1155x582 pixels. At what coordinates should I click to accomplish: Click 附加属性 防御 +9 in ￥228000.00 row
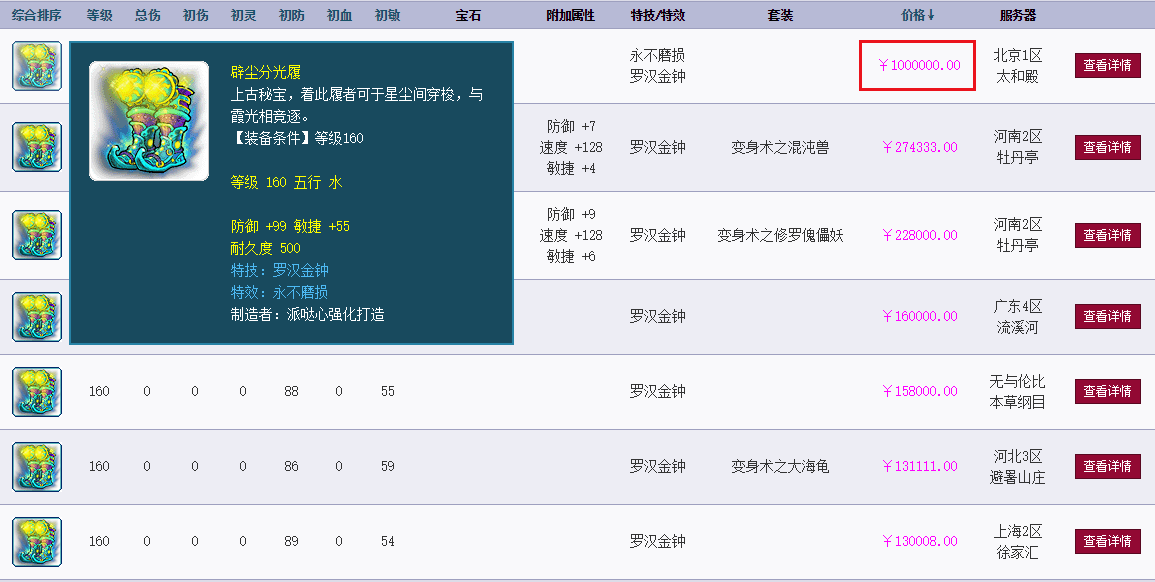pos(571,214)
